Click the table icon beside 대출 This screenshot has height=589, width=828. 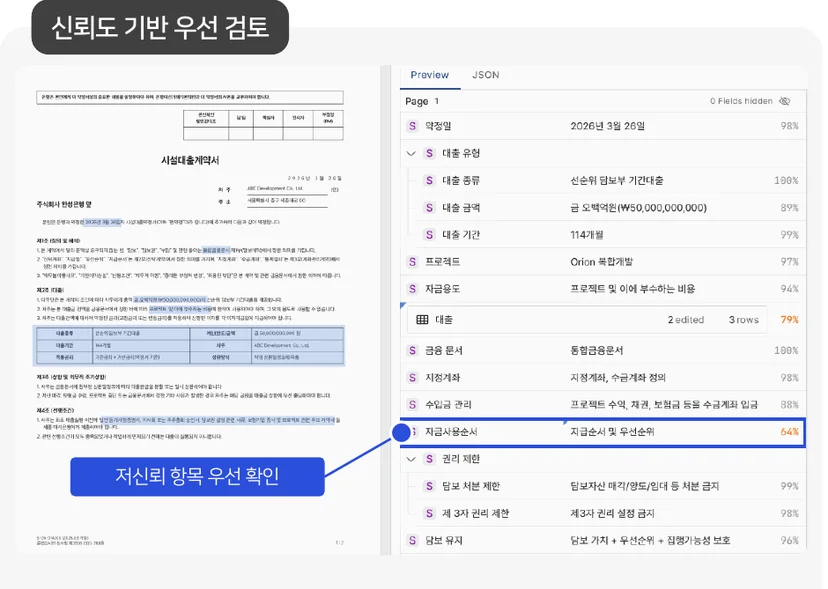point(422,320)
